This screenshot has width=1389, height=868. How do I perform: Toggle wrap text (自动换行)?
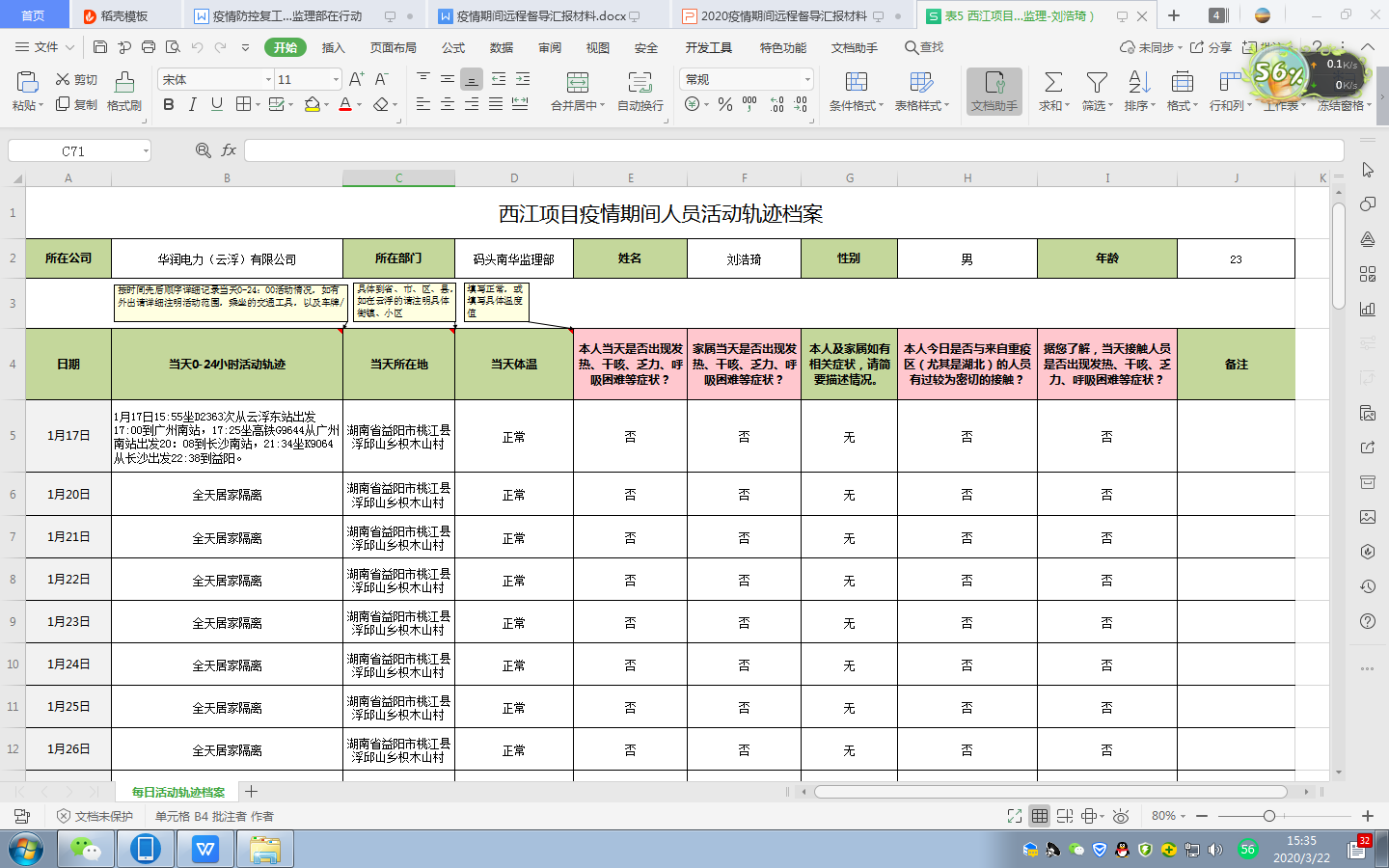click(x=640, y=83)
